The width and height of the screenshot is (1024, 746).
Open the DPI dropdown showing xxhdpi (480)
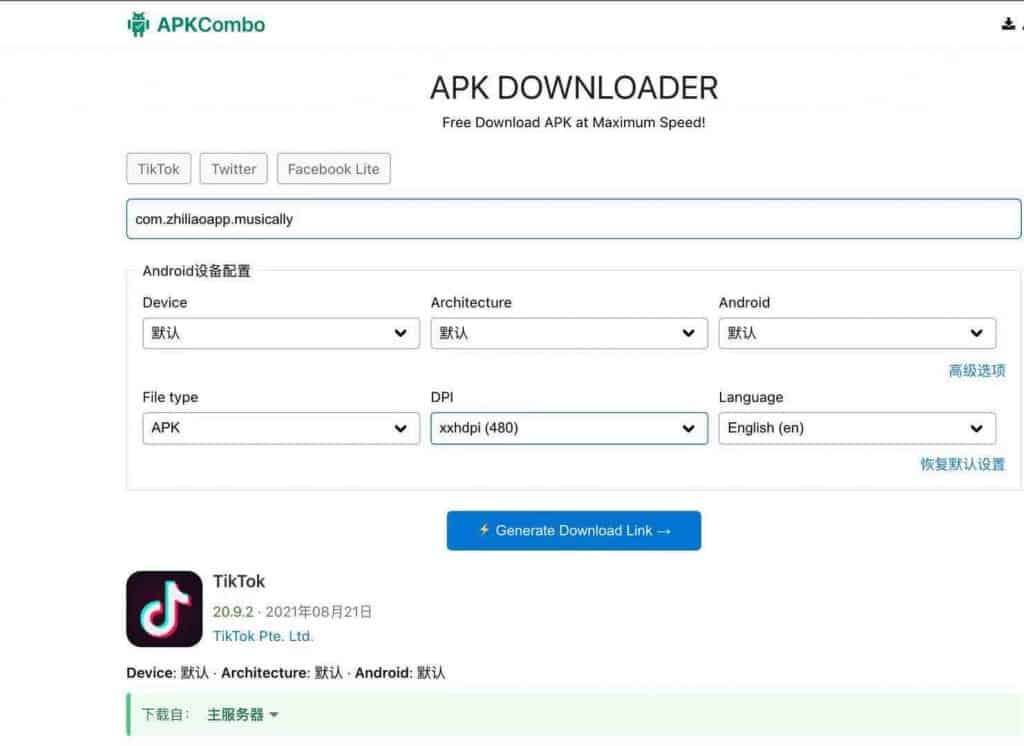tap(569, 428)
